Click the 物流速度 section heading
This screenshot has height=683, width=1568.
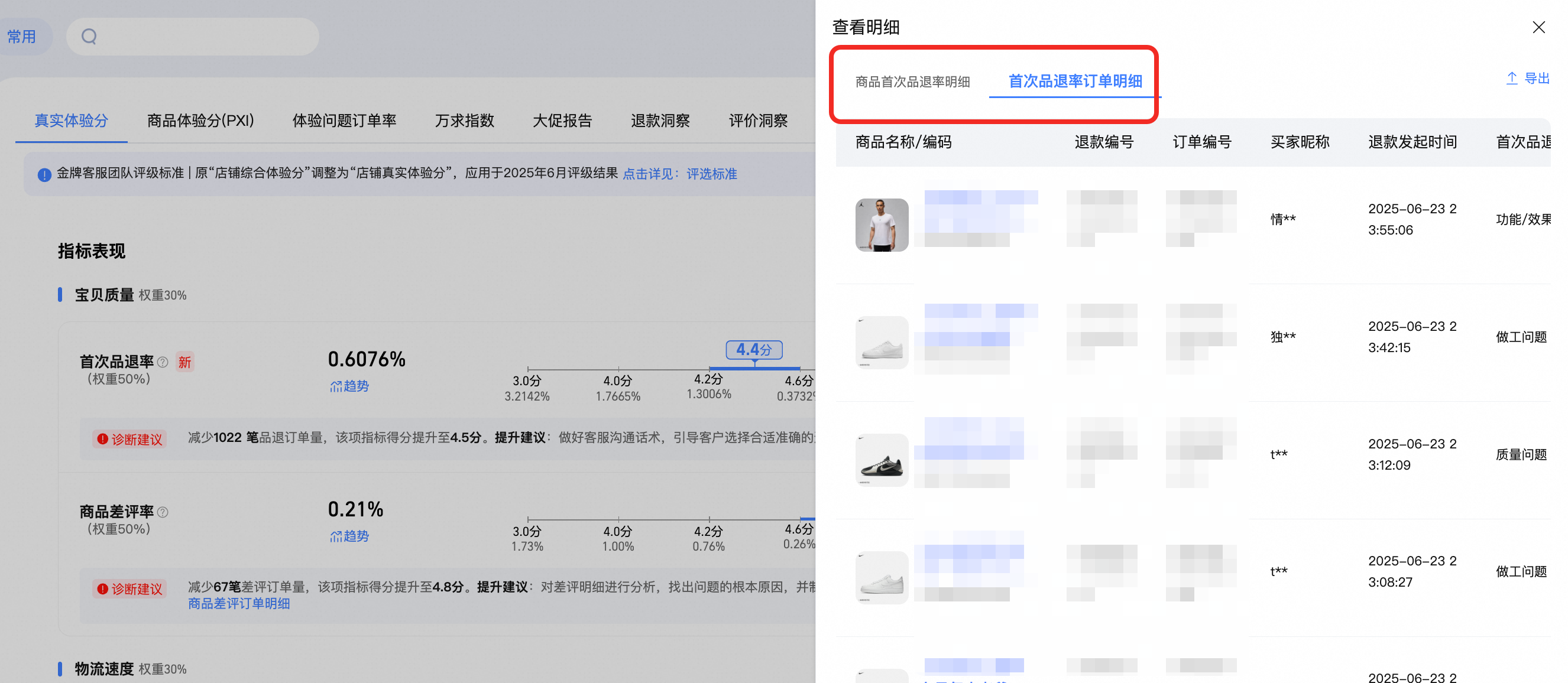coord(104,669)
